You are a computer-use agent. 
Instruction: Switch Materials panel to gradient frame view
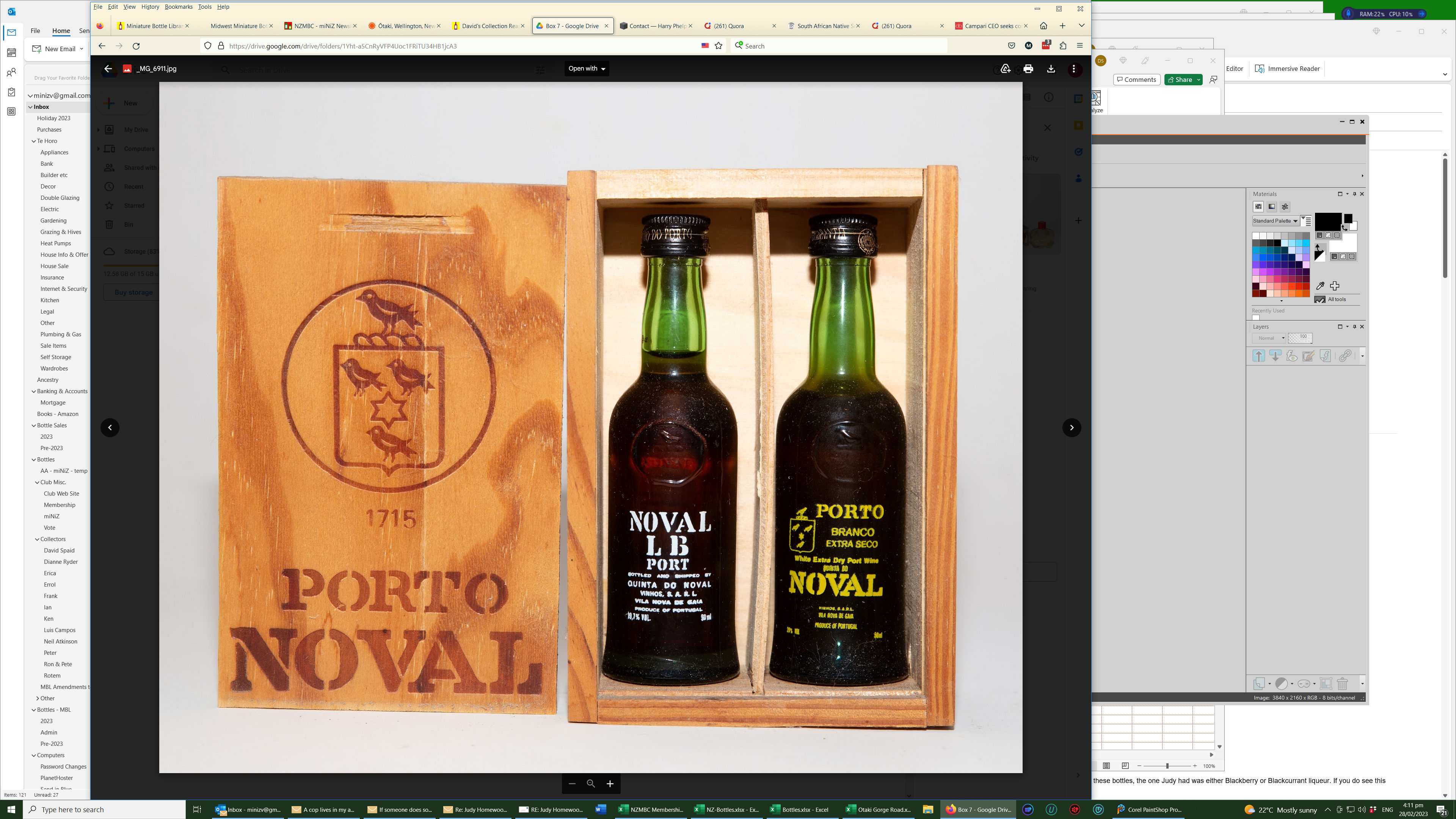[1272, 207]
